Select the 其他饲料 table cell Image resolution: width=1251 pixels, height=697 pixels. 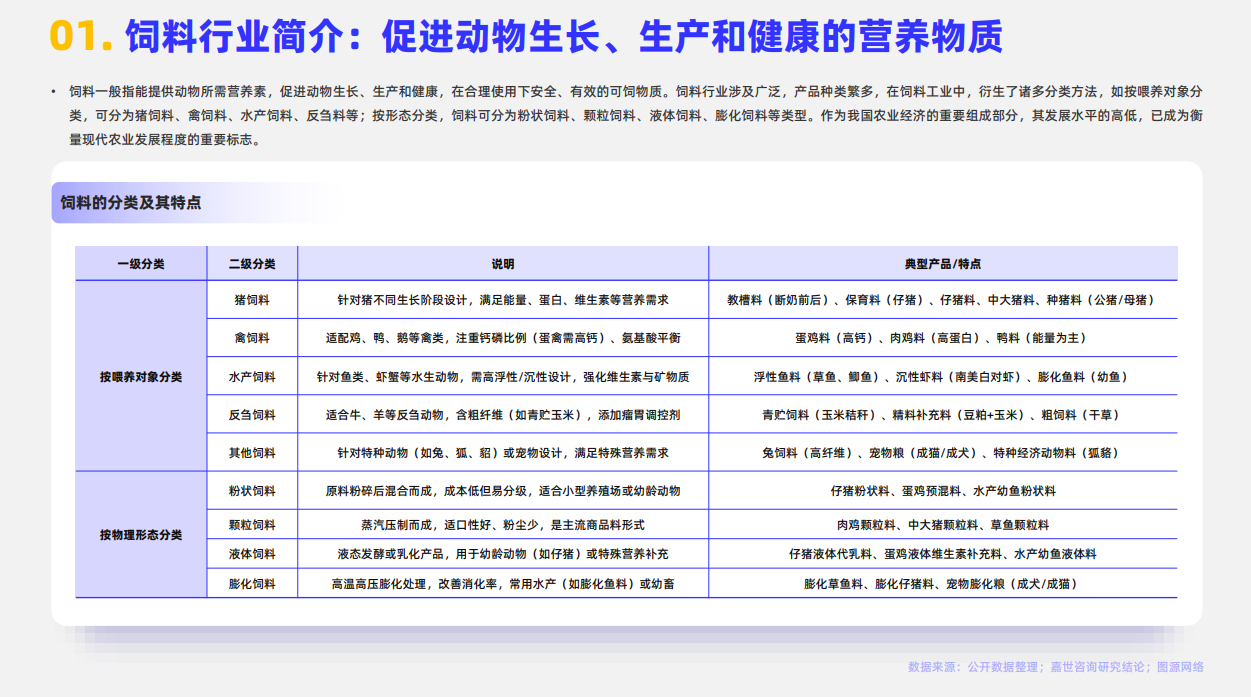click(252, 453)
